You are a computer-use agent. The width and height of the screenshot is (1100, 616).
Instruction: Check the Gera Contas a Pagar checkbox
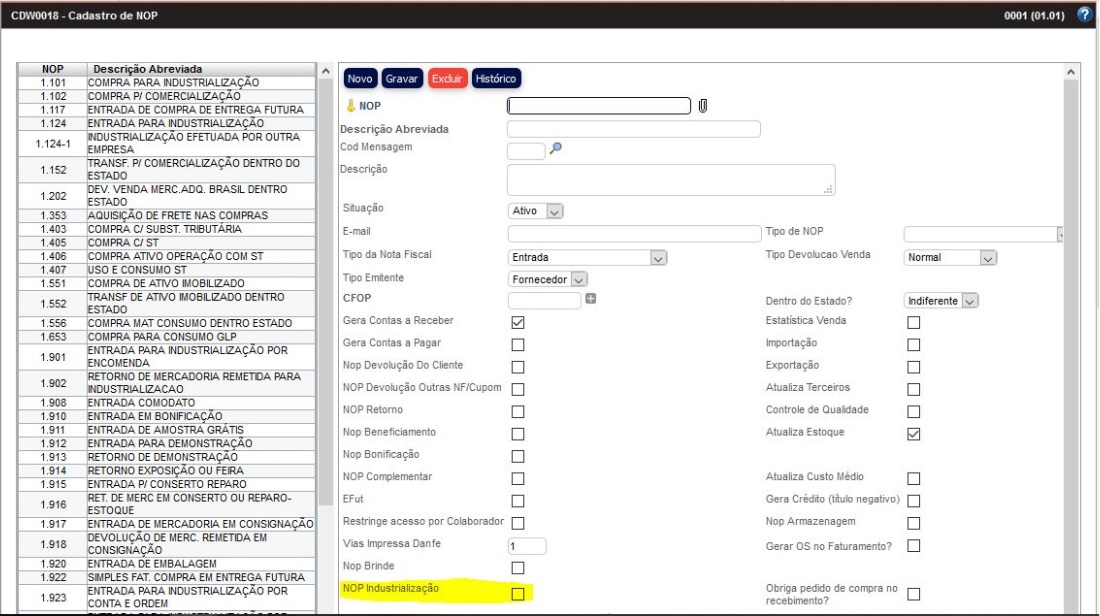518,345
